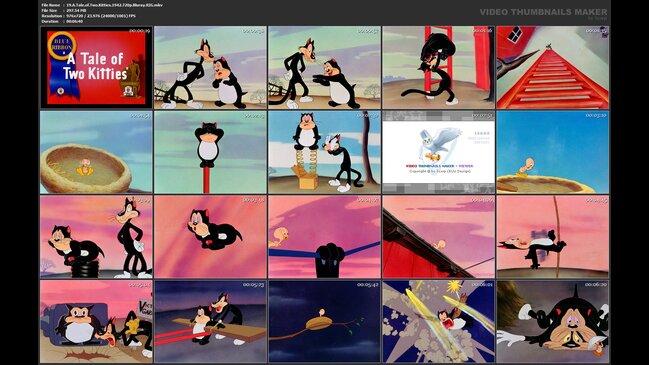
Task: Open the 'A Tale of Two Kitties' title card thumbnail
Action: (96, 67)
